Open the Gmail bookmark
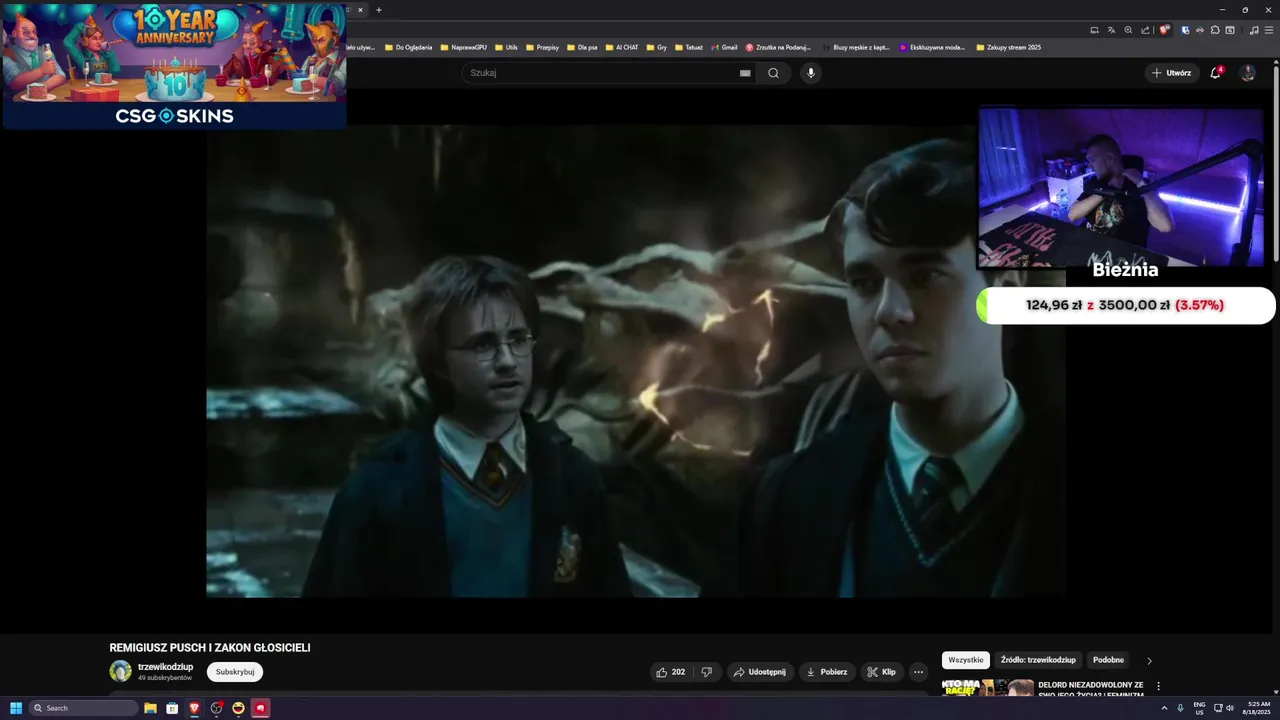The width and height of the screenshot is (1280, 720). pos(724,47)
